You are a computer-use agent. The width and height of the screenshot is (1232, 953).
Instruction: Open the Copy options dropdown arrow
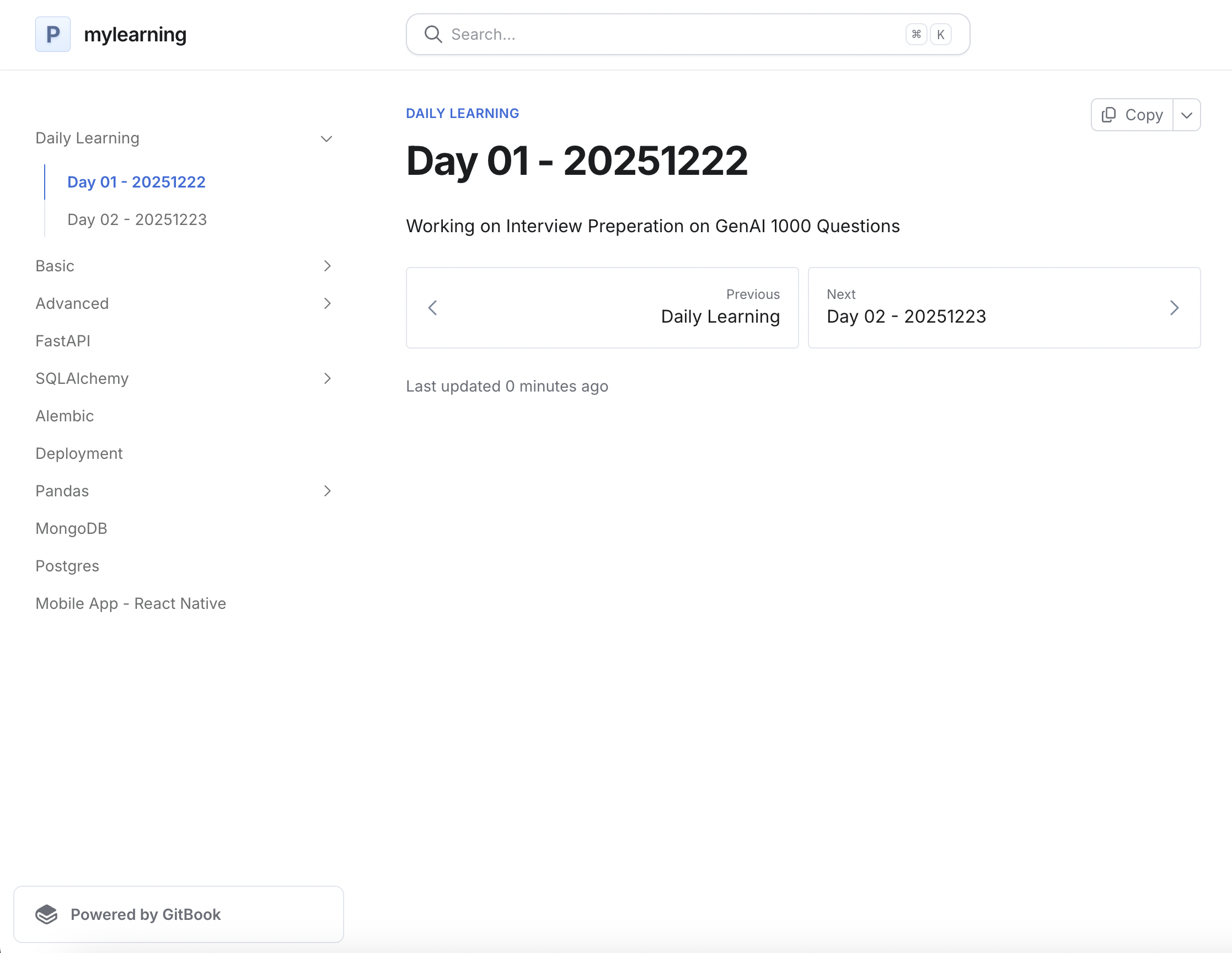pos(1186,115)
